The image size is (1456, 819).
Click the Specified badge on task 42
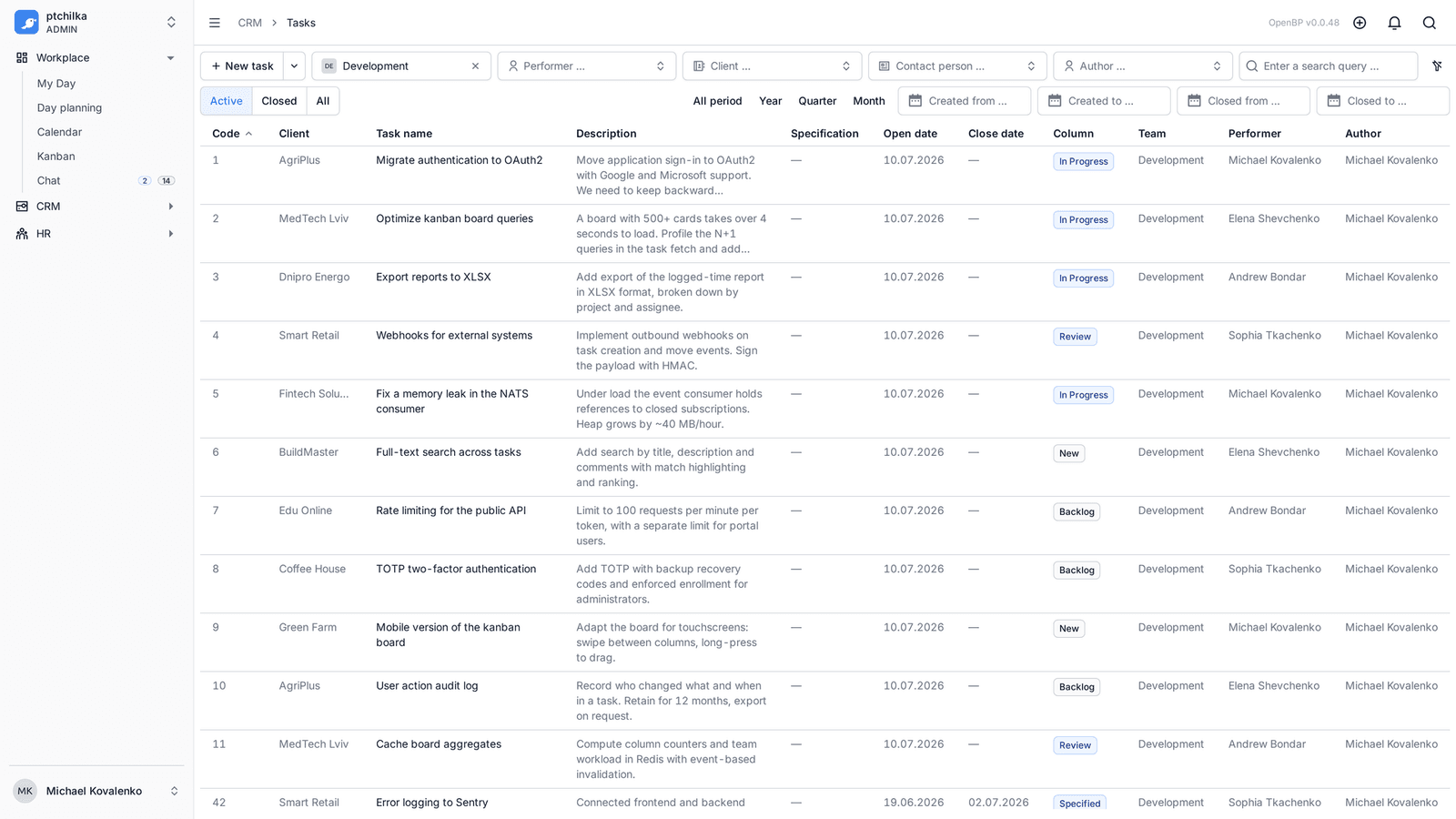coord(1080,804)
